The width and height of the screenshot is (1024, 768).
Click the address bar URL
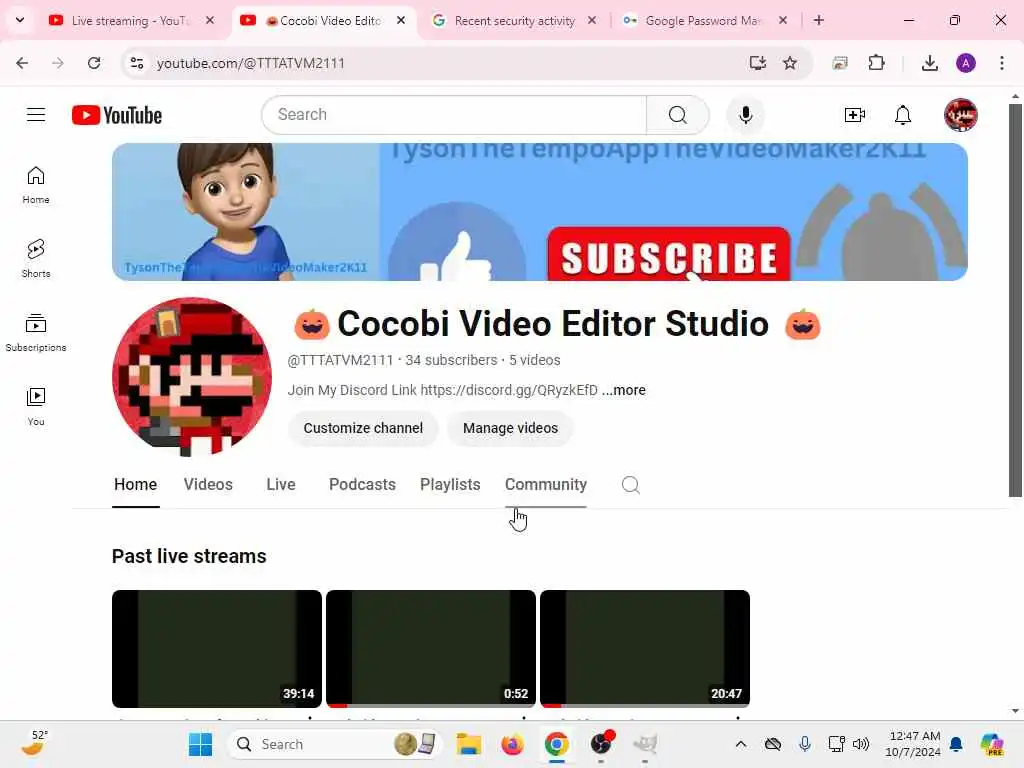click(251, 63)
